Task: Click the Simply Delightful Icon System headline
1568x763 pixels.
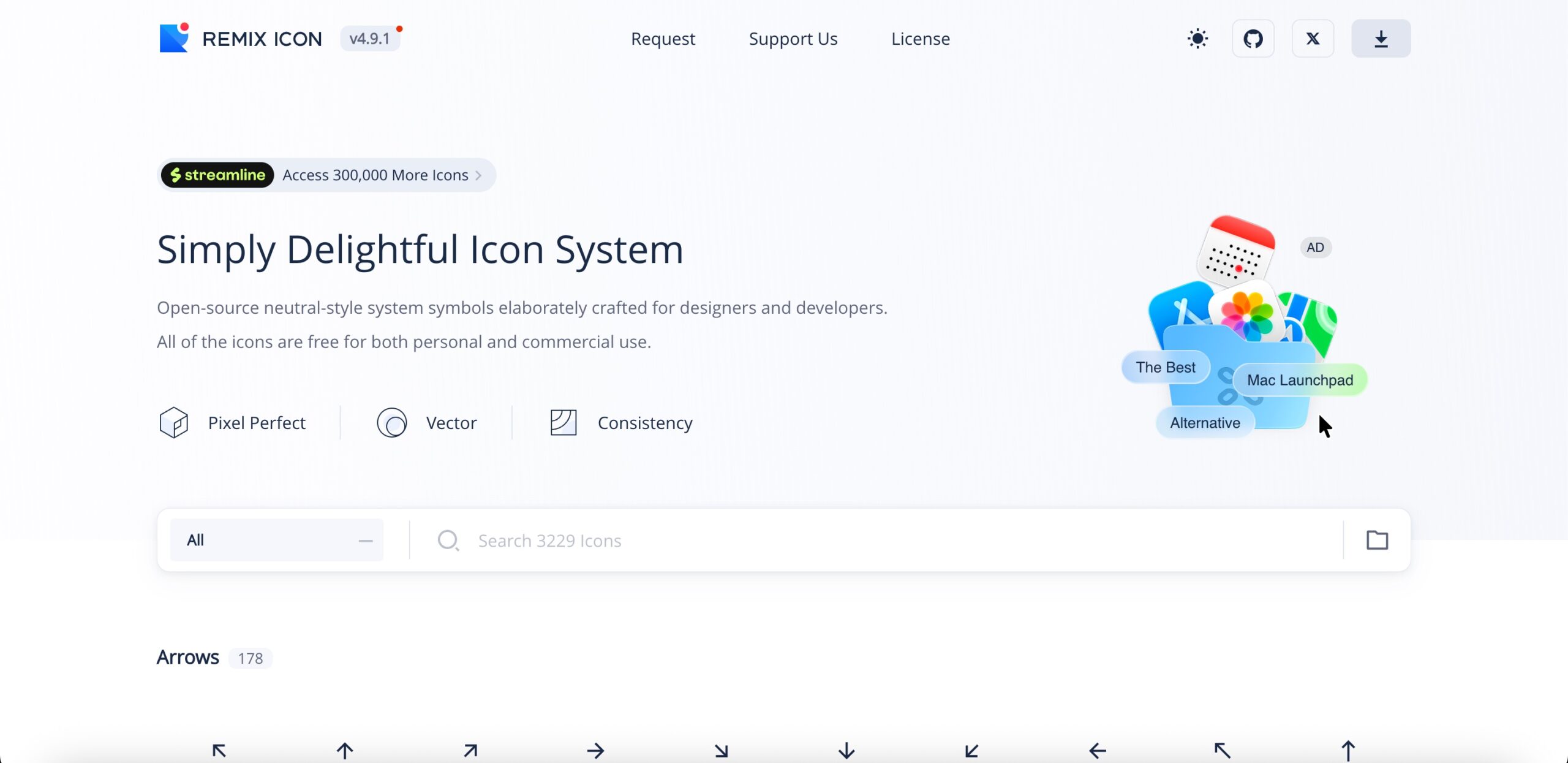Action: tap(420, 250)
